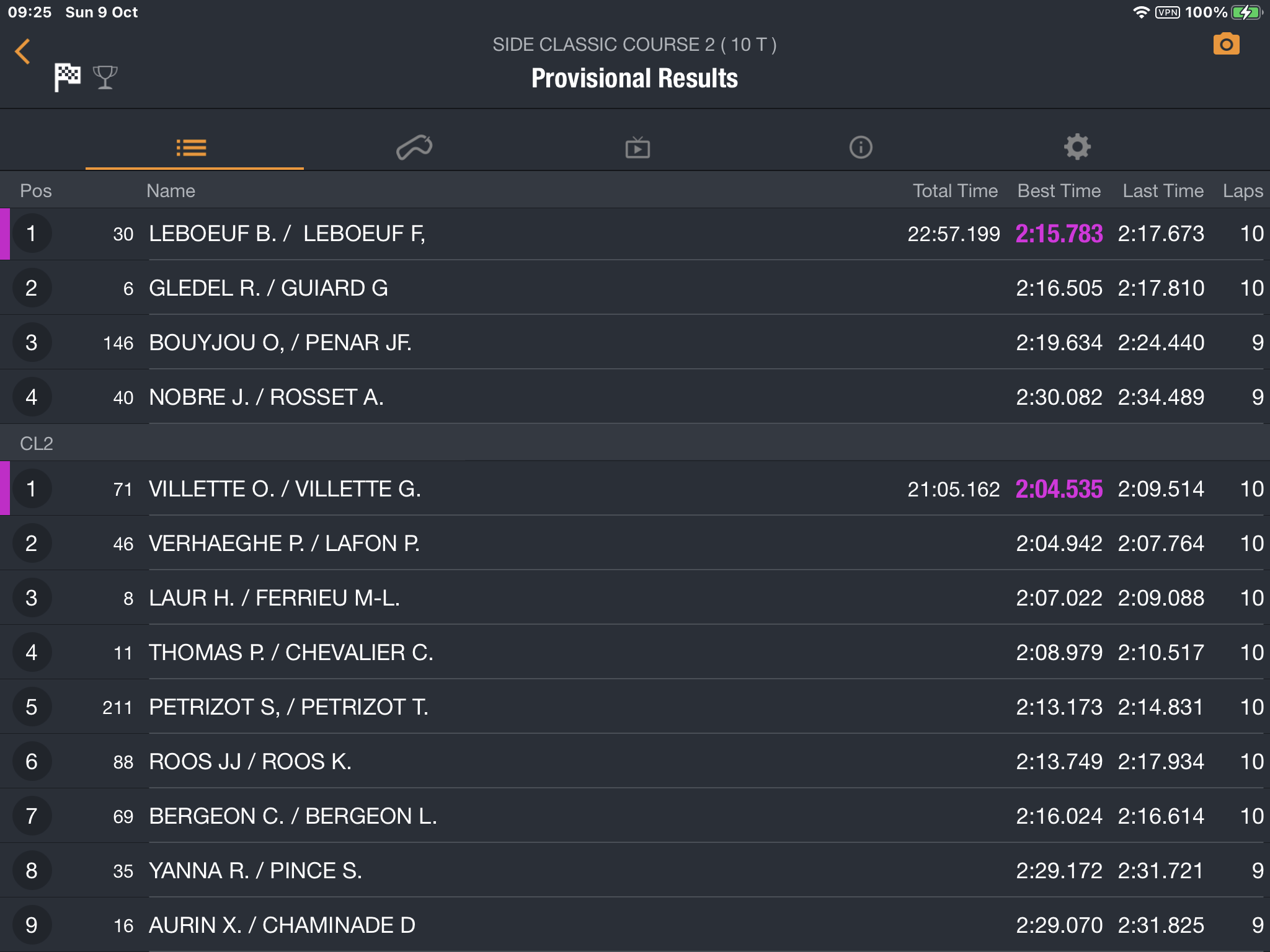Tap the battery charging icon
This screenshot has width=1270, height=952.
(1246, 12)
